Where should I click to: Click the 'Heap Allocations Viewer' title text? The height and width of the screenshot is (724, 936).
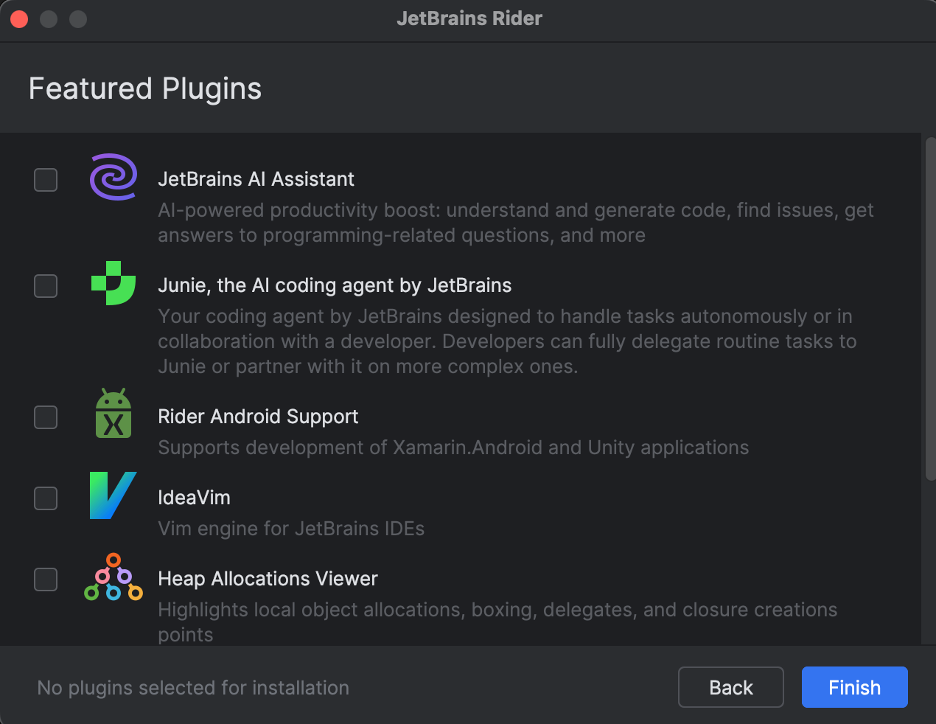click(x=268, y=579)
